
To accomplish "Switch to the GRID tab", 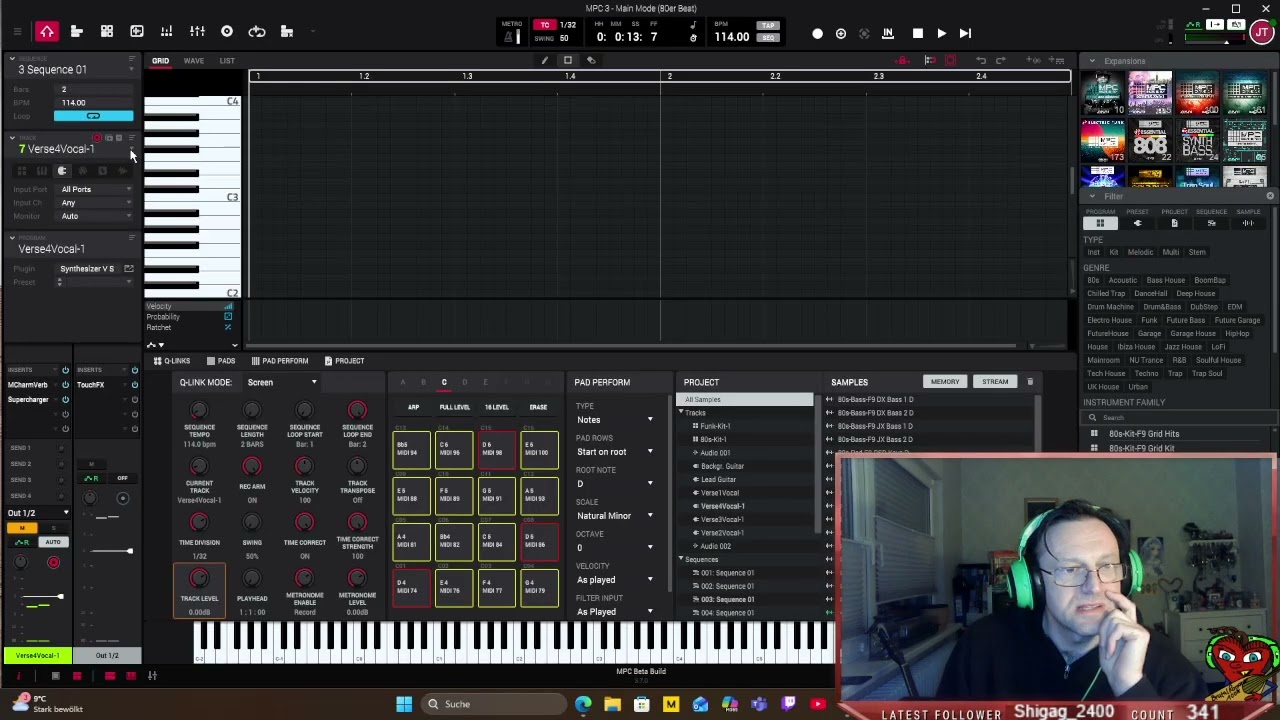I will pyautogui.click(x=160, y=61).
